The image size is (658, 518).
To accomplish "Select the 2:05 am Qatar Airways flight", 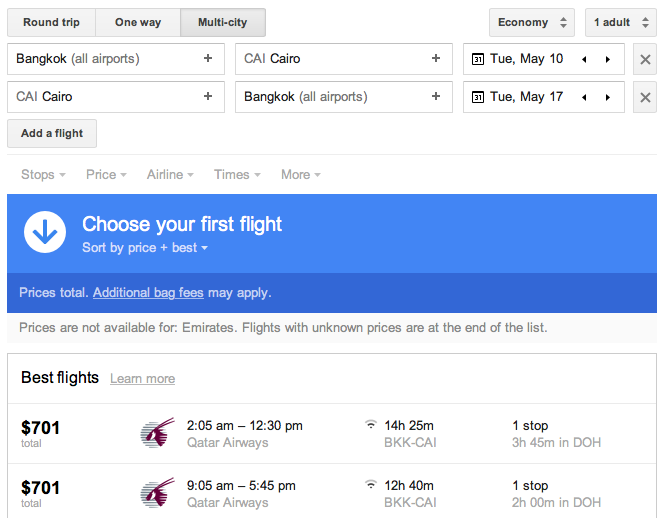I will pos(332,434).
